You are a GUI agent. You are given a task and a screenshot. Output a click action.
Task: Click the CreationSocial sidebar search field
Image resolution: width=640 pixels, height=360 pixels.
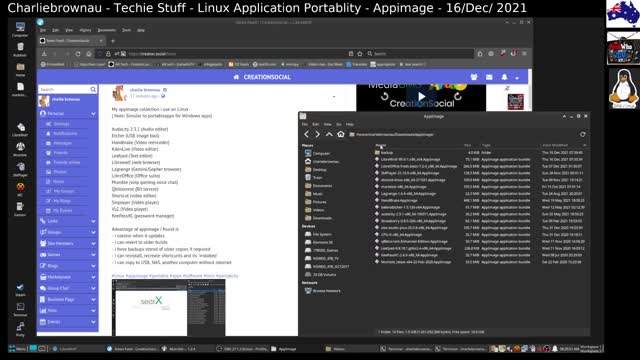pos(67,89)
